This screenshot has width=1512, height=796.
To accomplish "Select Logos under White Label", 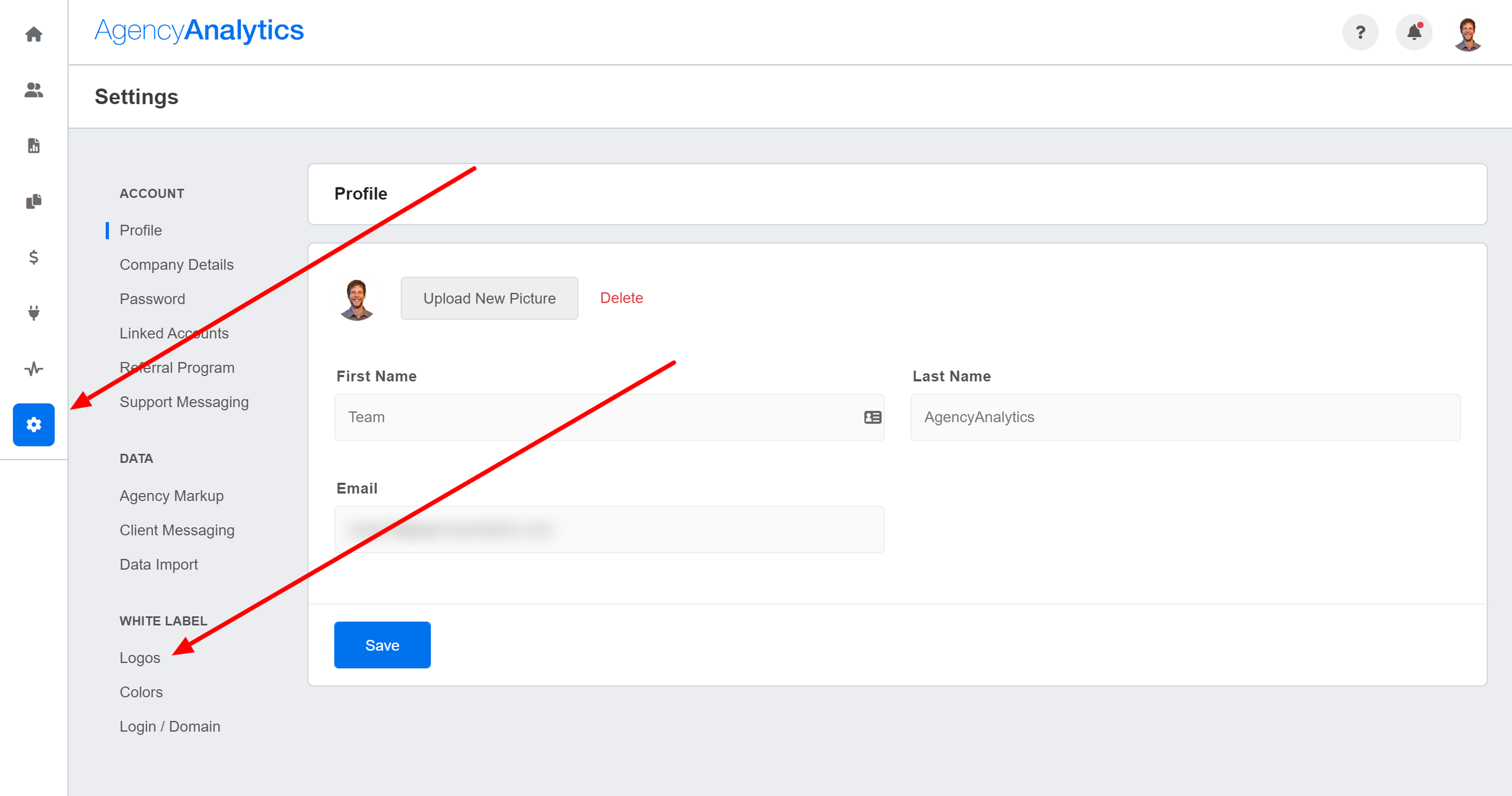I will (x=140, y=657).
